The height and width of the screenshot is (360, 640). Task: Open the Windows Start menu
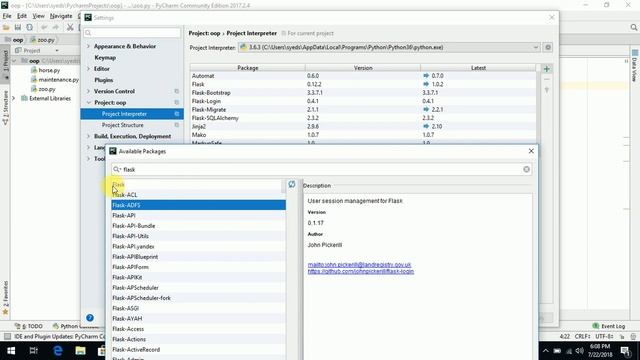coord(11,351)
